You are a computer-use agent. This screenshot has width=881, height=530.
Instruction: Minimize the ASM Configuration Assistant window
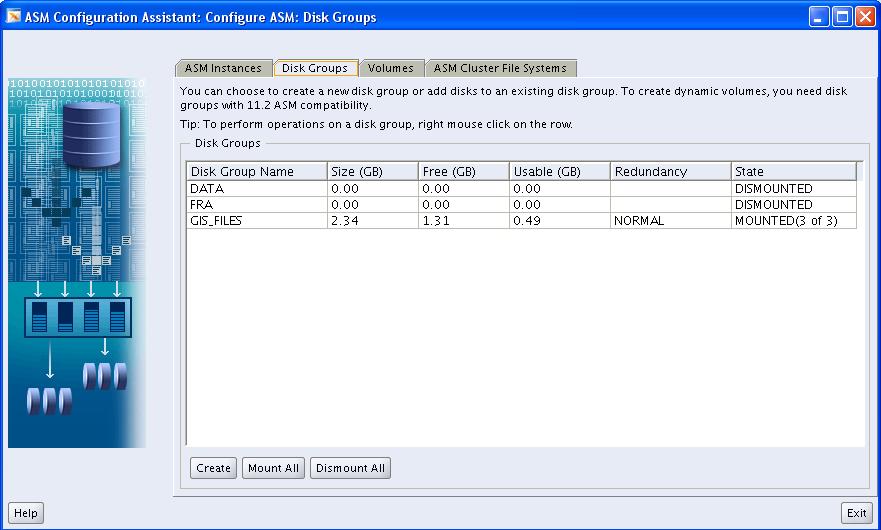[x=820, y=17]
